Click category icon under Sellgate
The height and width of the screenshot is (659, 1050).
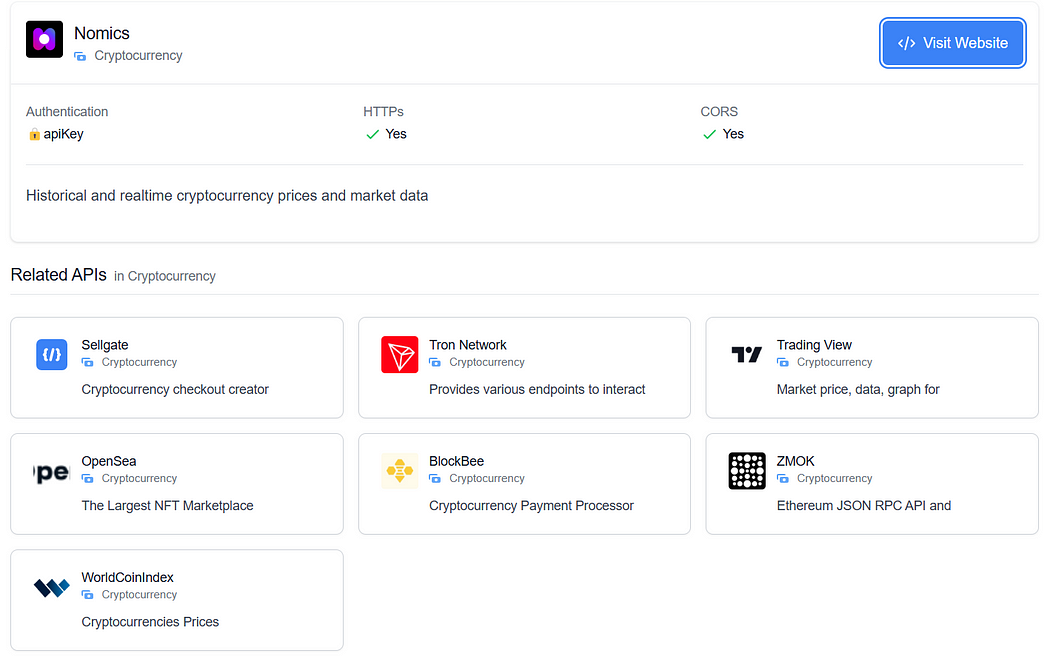87,362
